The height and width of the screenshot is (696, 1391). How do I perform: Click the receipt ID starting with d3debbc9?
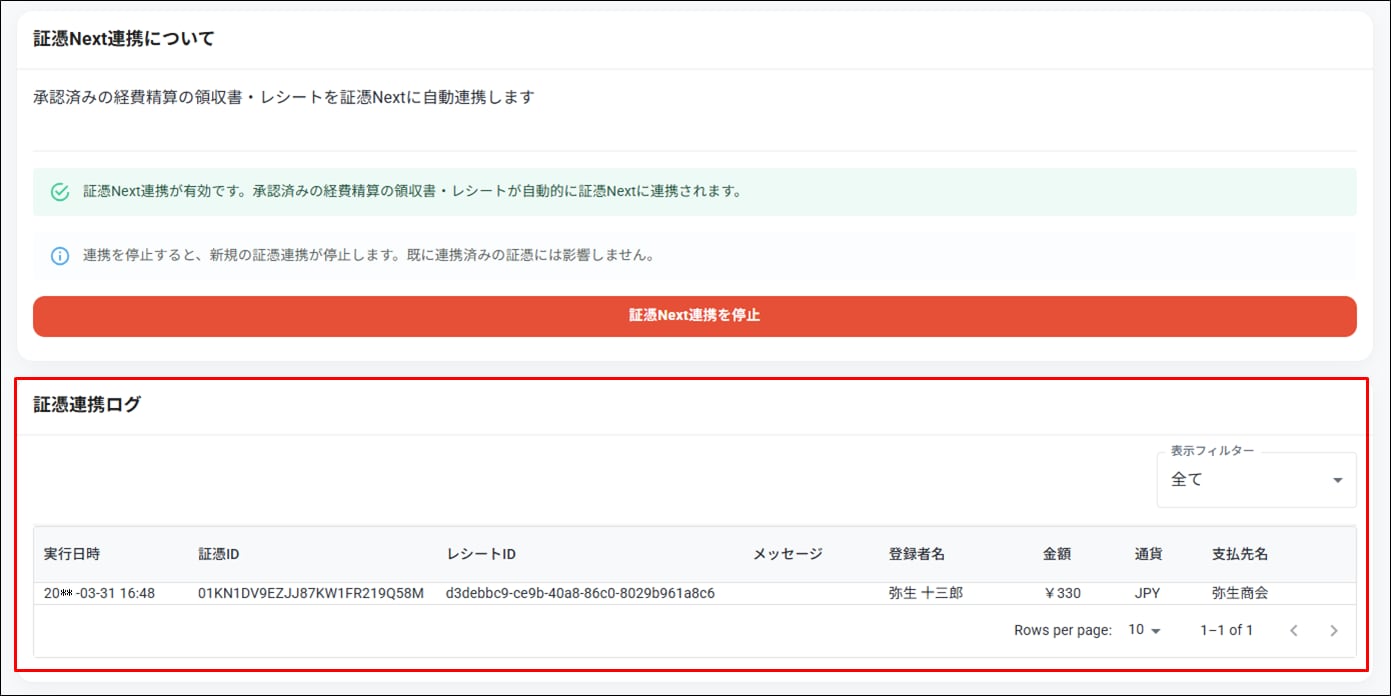580,593
